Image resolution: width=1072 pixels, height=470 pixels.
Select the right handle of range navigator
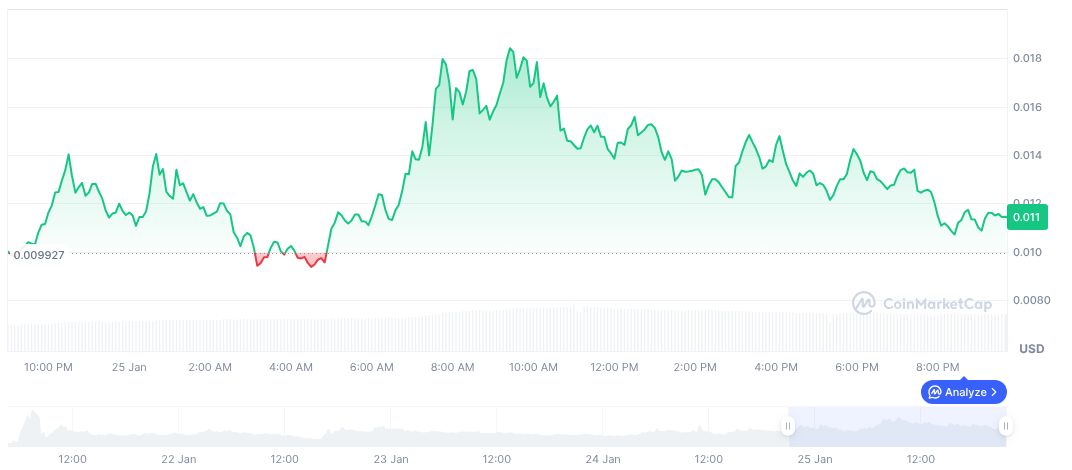[1005, 426]
